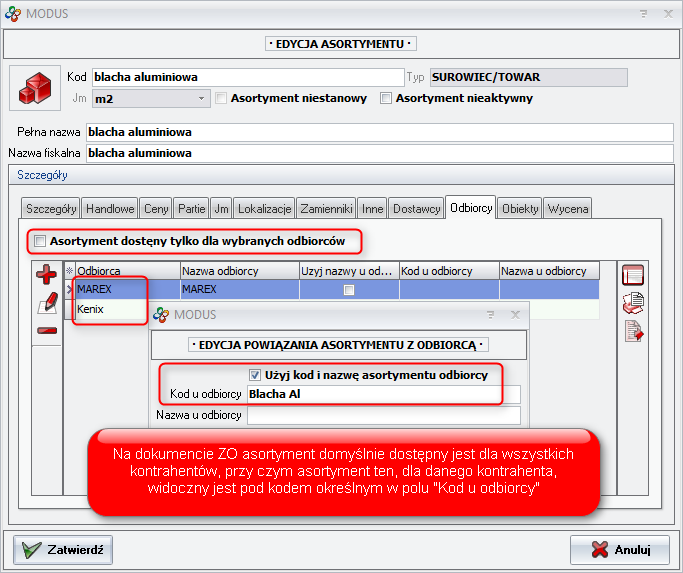Image resolution: width=683 pixels, height=573 pixels.
Task: Switch to the Dostawcy tab
Action: [x=416, y=208]
